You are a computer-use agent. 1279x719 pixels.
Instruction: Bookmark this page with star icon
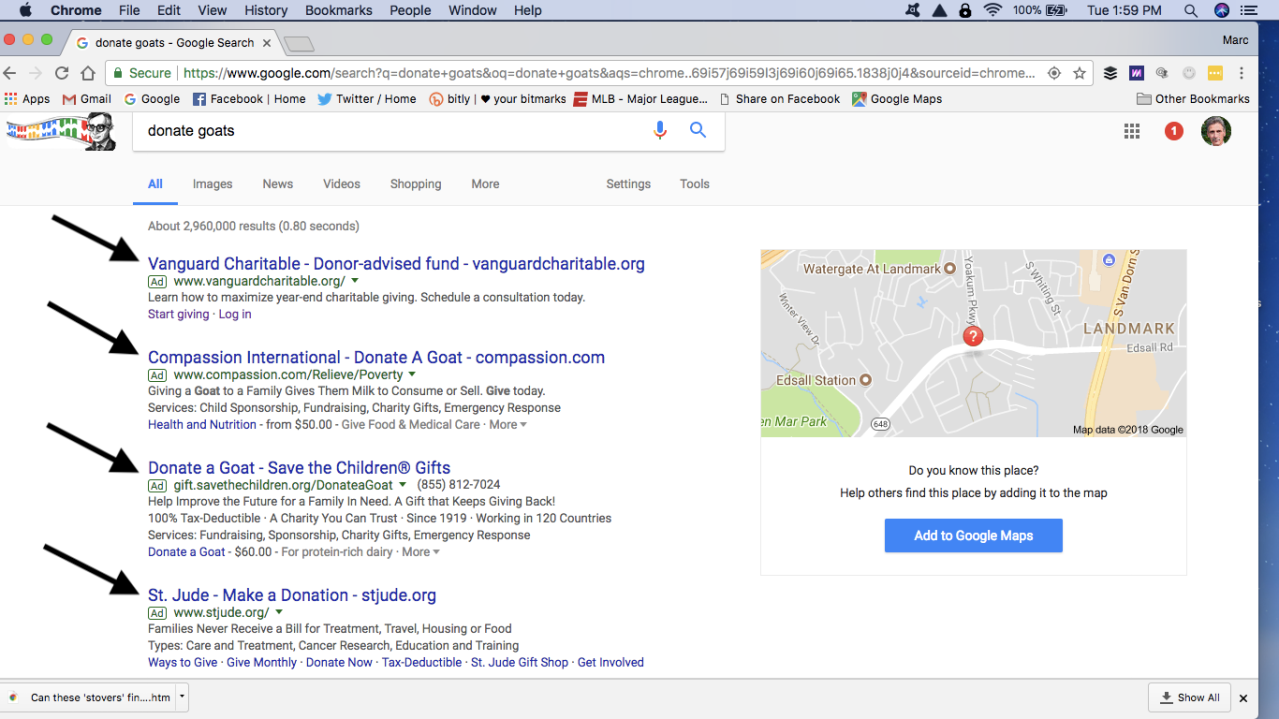[1079, 73]
